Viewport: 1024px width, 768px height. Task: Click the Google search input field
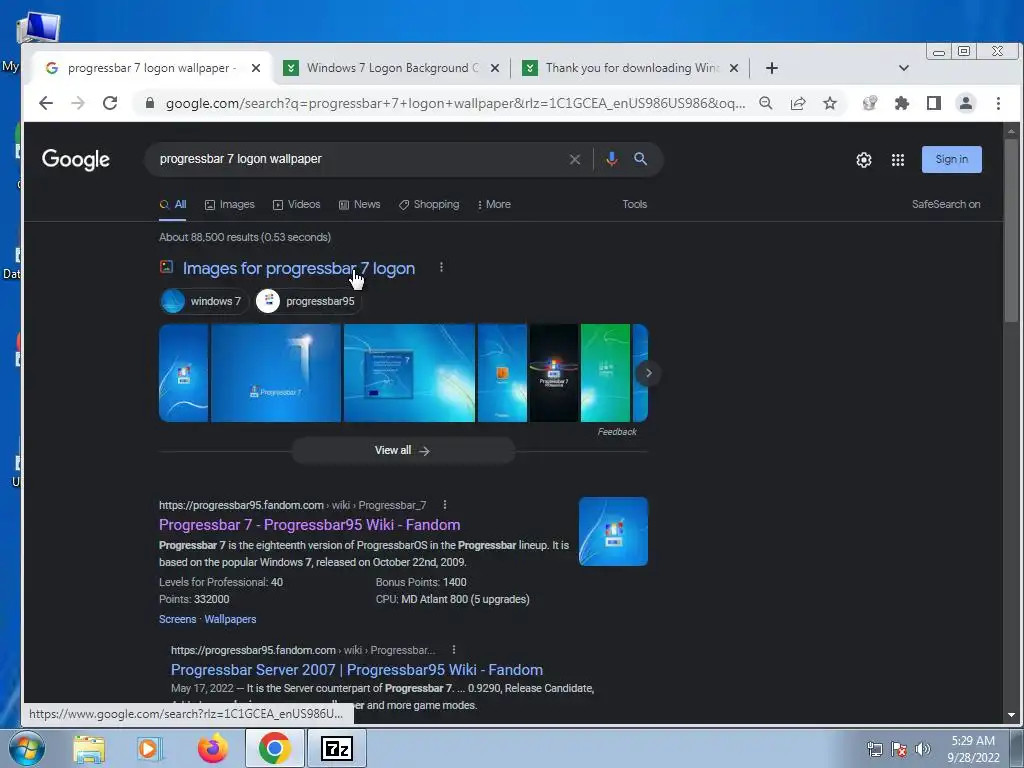coord(359,159)
